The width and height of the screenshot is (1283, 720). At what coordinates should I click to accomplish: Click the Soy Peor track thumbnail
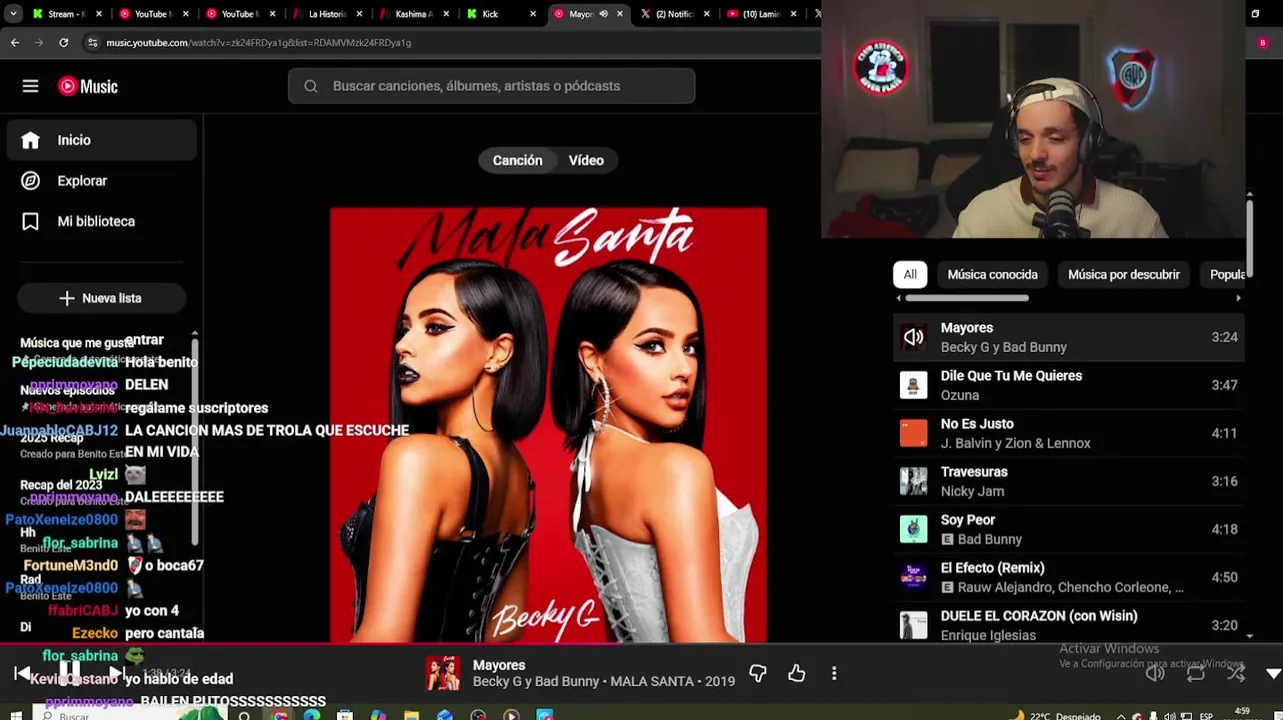[x=913, y=529]
